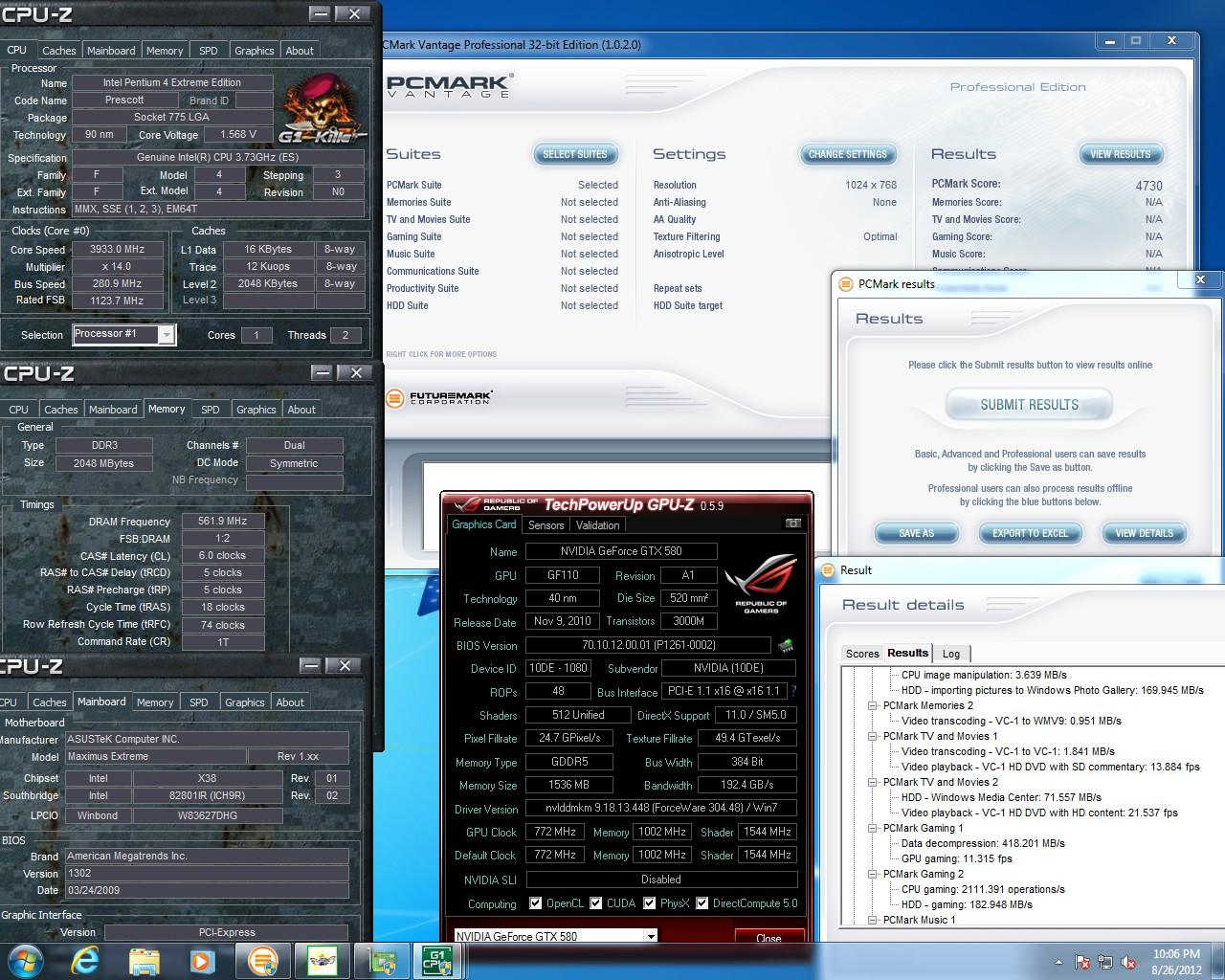Select CPU gaming: 2111.391 operations/s row
Image resolution: width=1225 pixels, height=980 pixels.
pyautogui.click(x=983, y=889)
